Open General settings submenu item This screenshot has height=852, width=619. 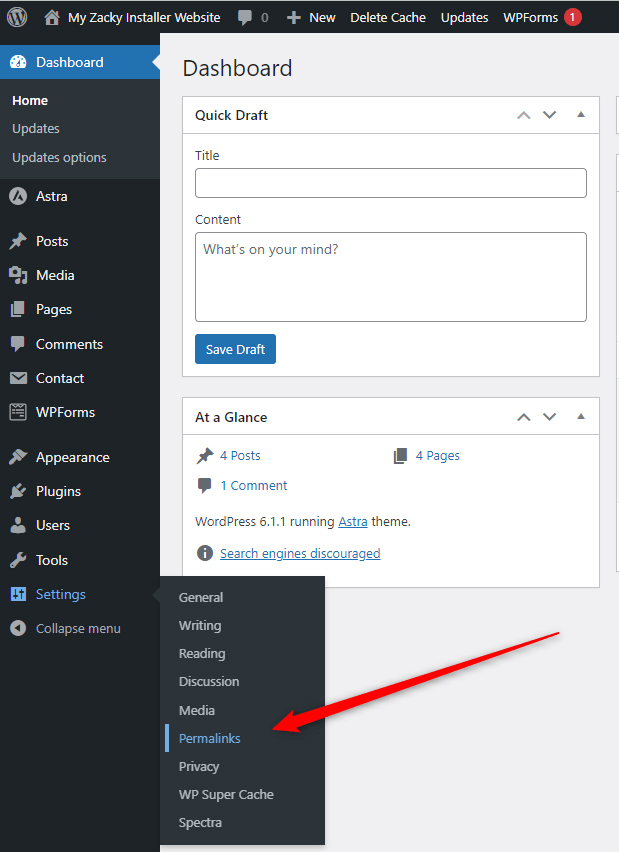click(201, 597)
